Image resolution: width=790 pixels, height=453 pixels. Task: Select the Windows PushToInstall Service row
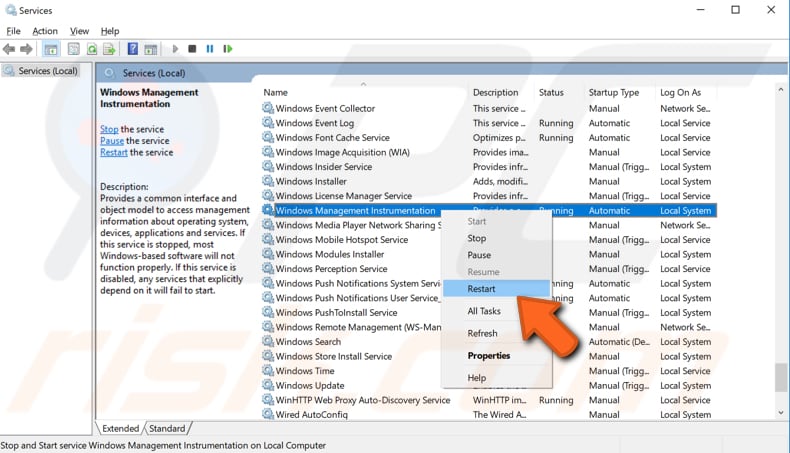coord(489,312)
